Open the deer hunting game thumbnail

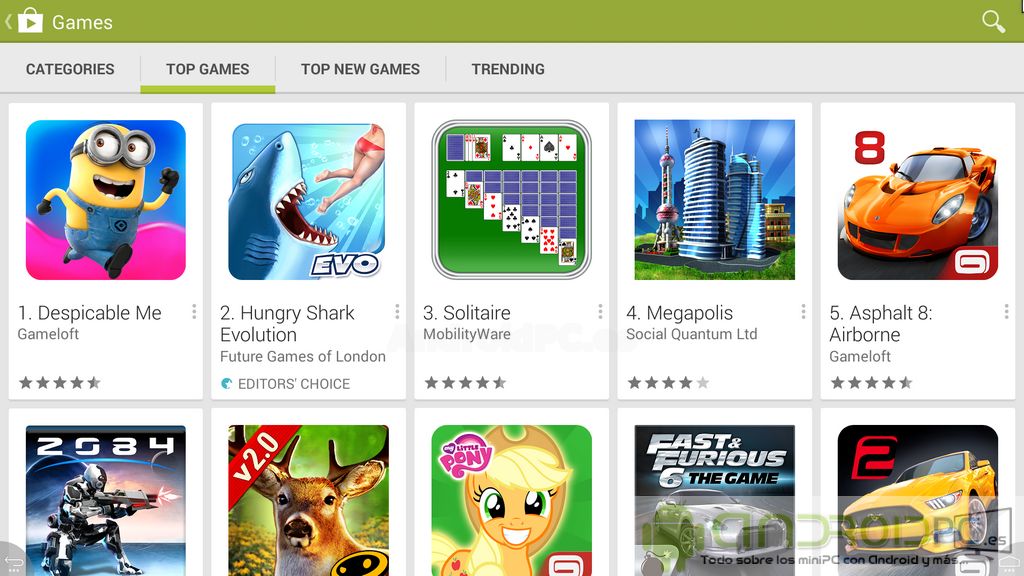(x=308, y=500)
